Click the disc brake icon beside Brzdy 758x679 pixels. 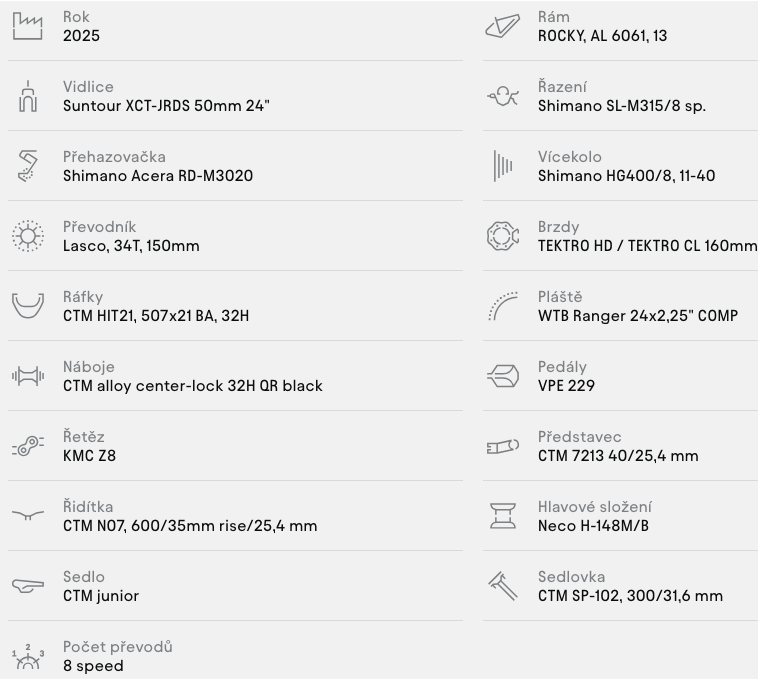click(503, 236)
